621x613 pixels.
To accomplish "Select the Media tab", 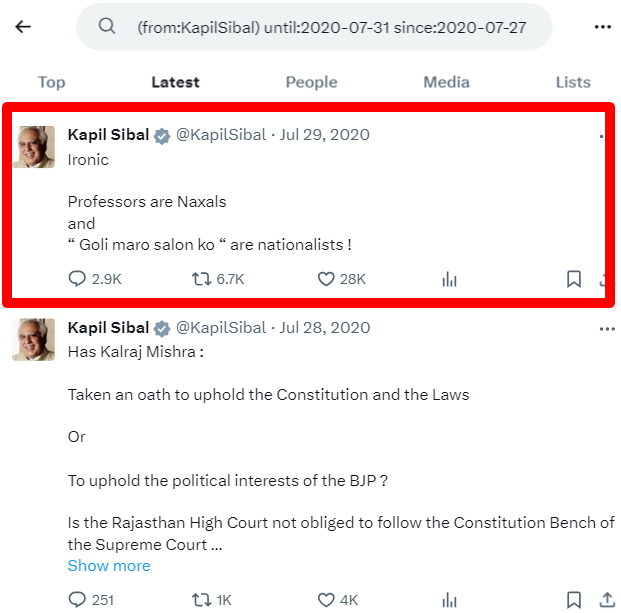I will tap(446, 82).
